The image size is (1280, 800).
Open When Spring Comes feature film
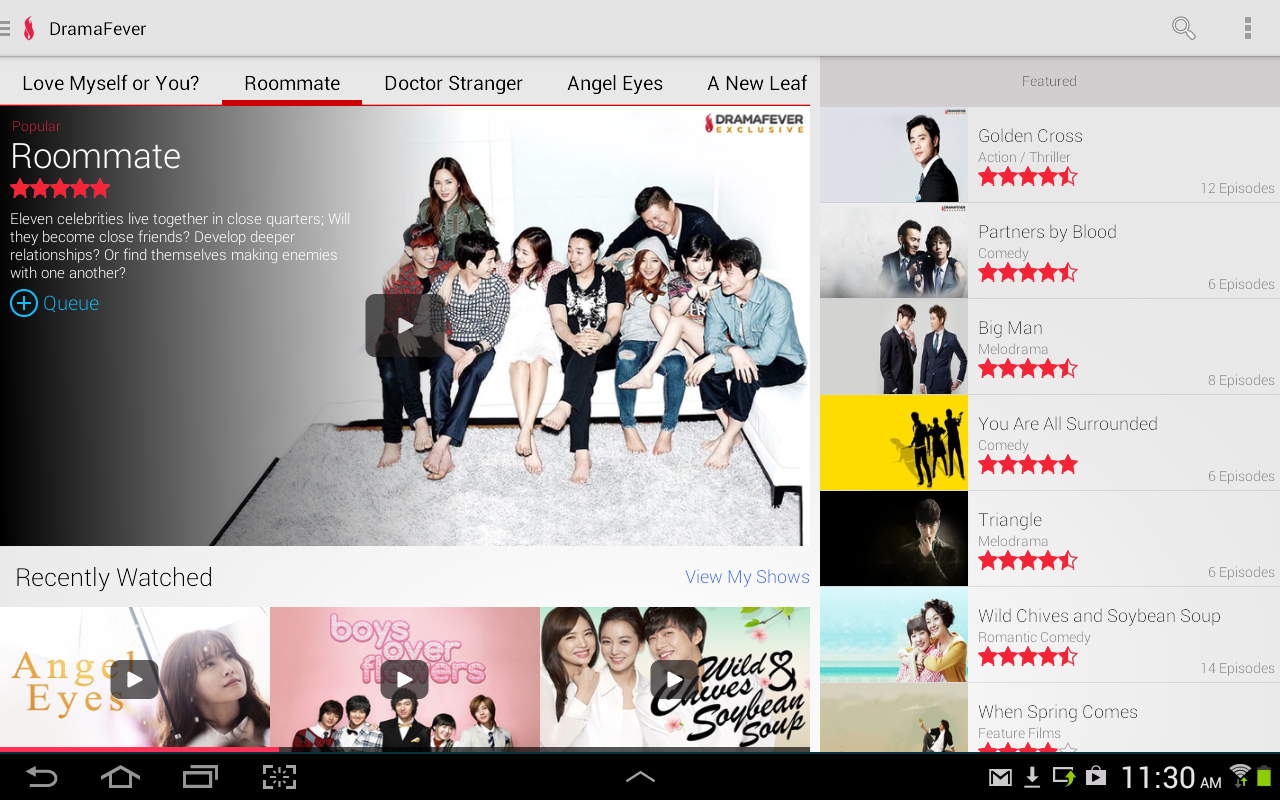[1050, 718]
